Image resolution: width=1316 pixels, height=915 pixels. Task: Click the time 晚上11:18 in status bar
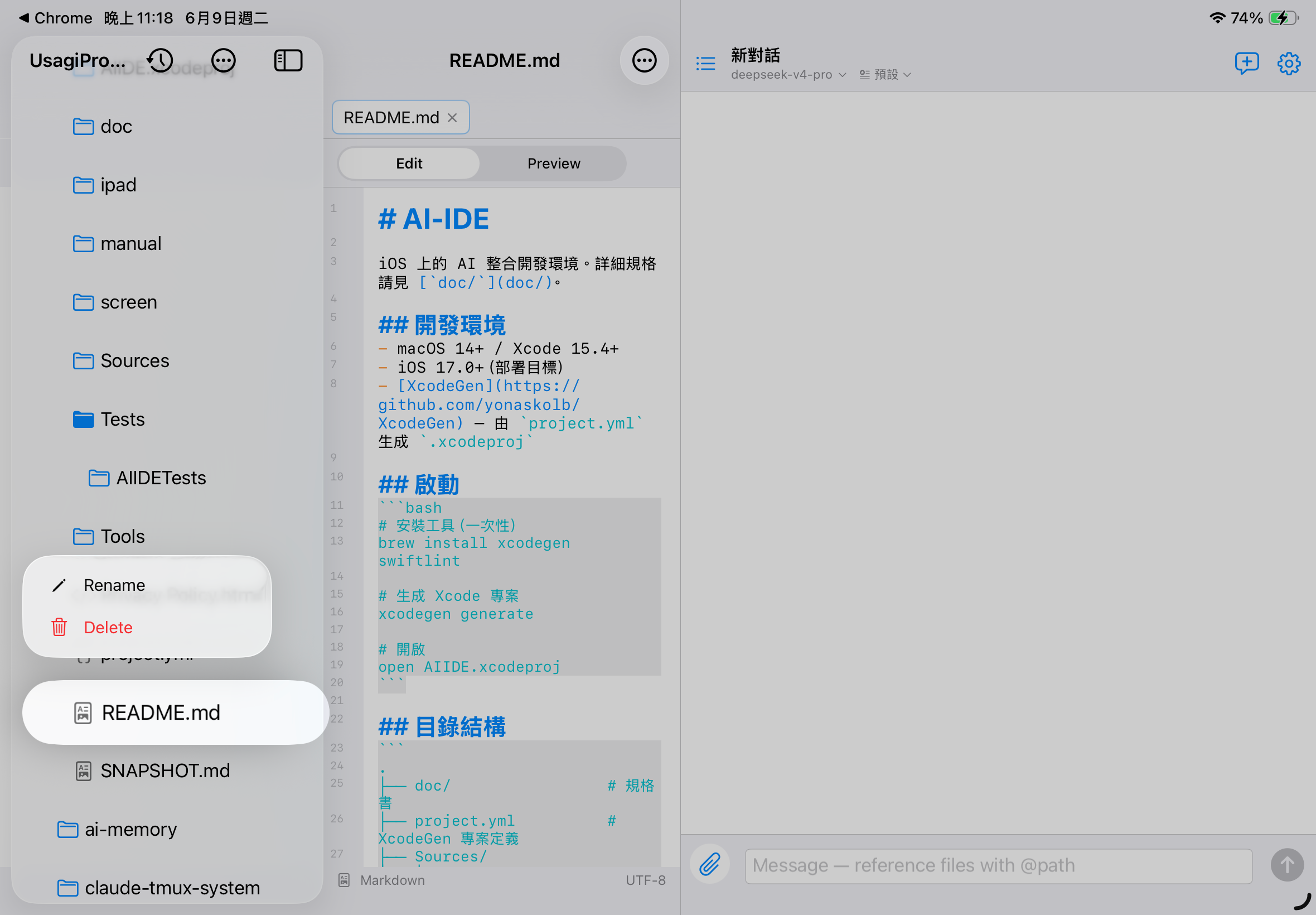[x=138, y=18]
